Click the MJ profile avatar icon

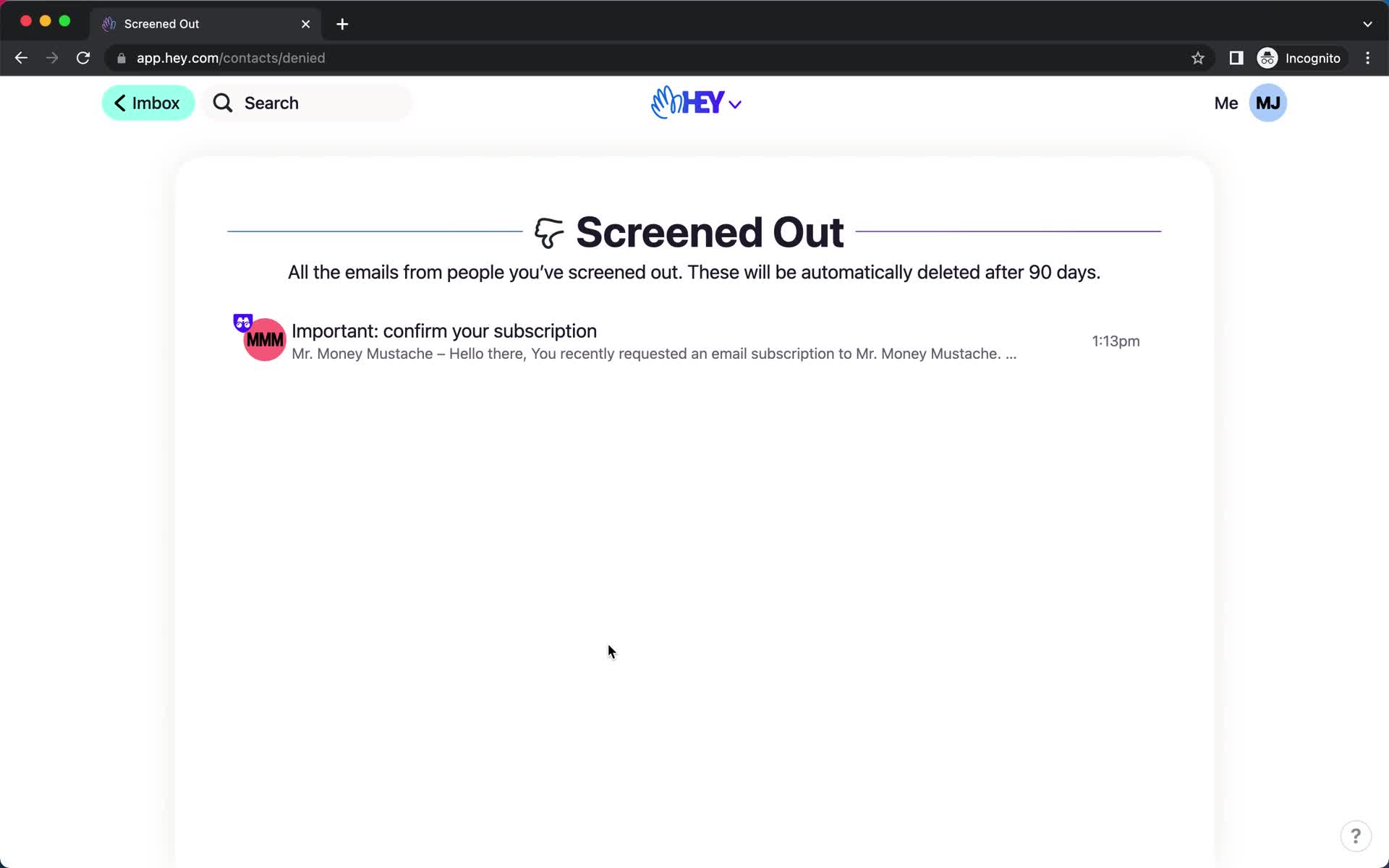coord(1267,103)
